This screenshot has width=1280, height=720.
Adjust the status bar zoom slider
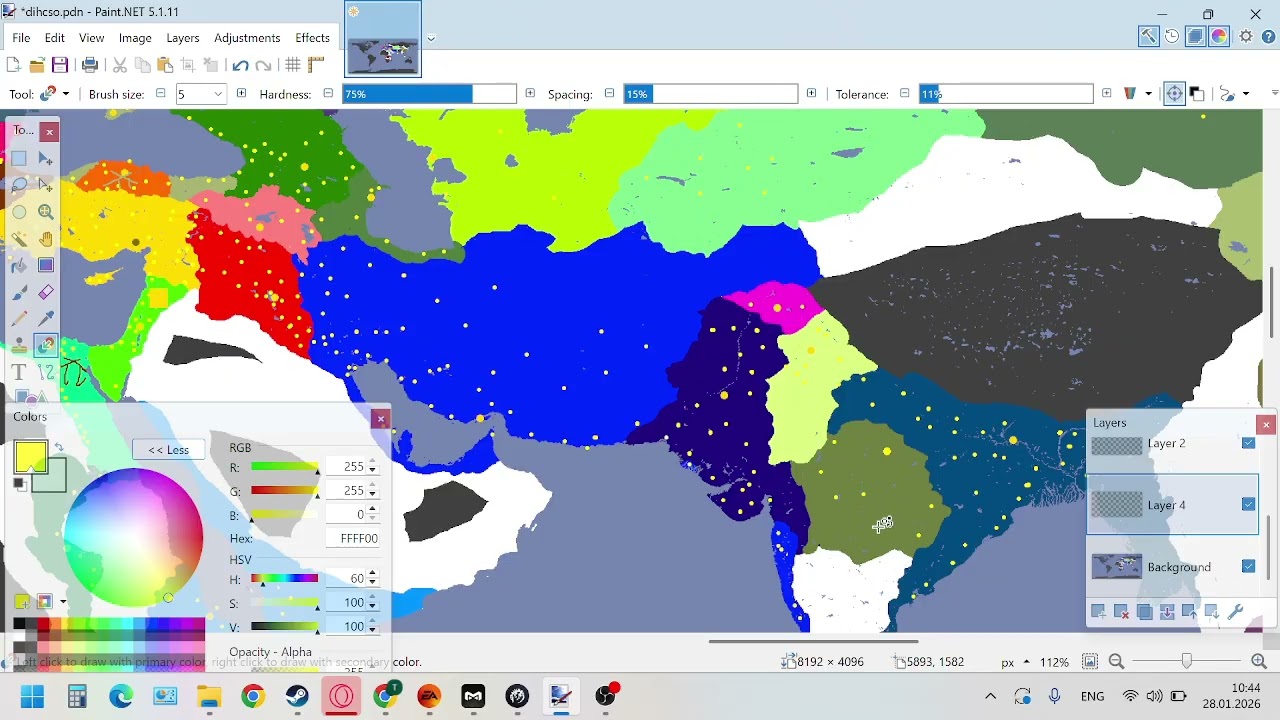[1187, 661]
